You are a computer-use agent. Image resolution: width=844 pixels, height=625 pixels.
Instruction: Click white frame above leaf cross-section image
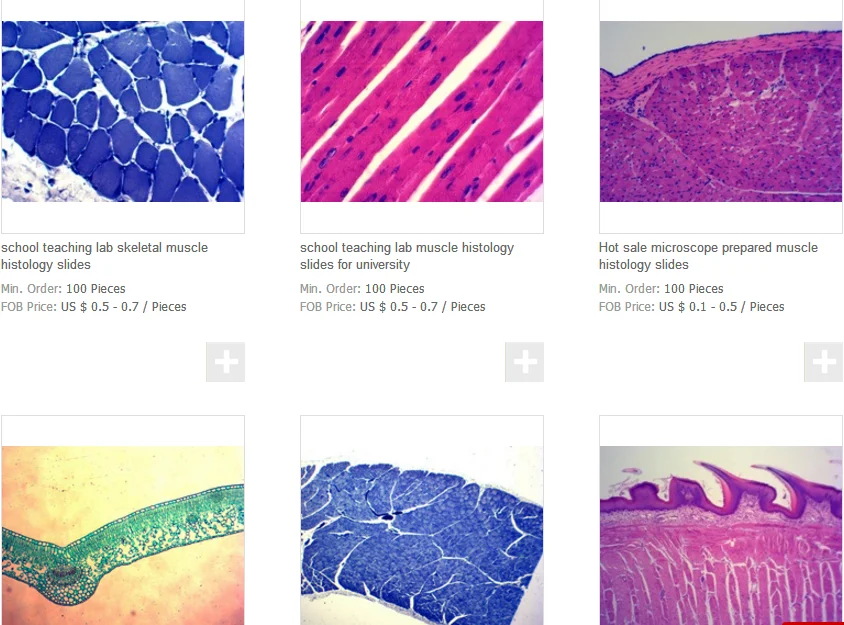[123, 431]
